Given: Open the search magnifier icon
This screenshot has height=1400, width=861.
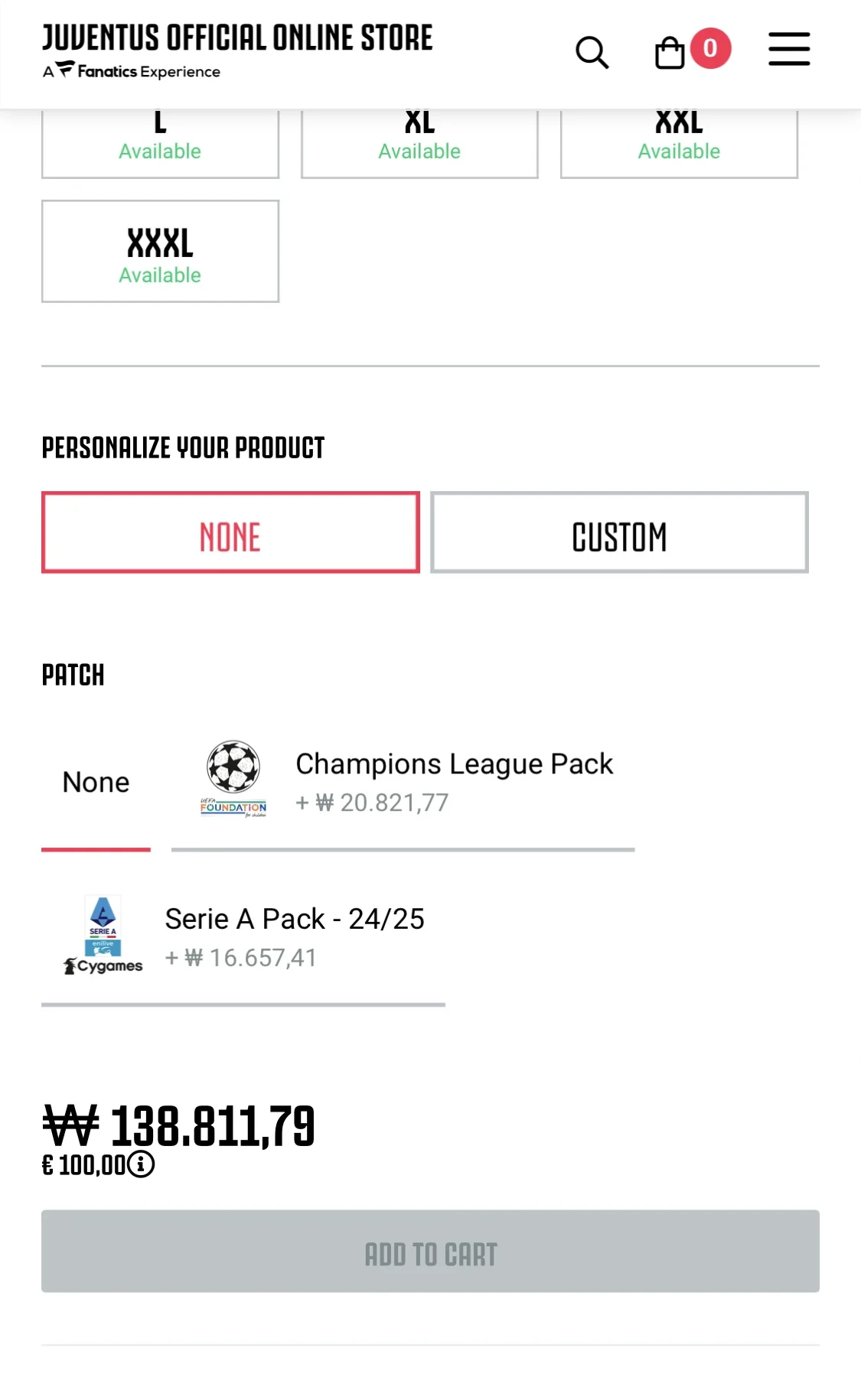Looking at the screenshot, I should tap(592, 52).
